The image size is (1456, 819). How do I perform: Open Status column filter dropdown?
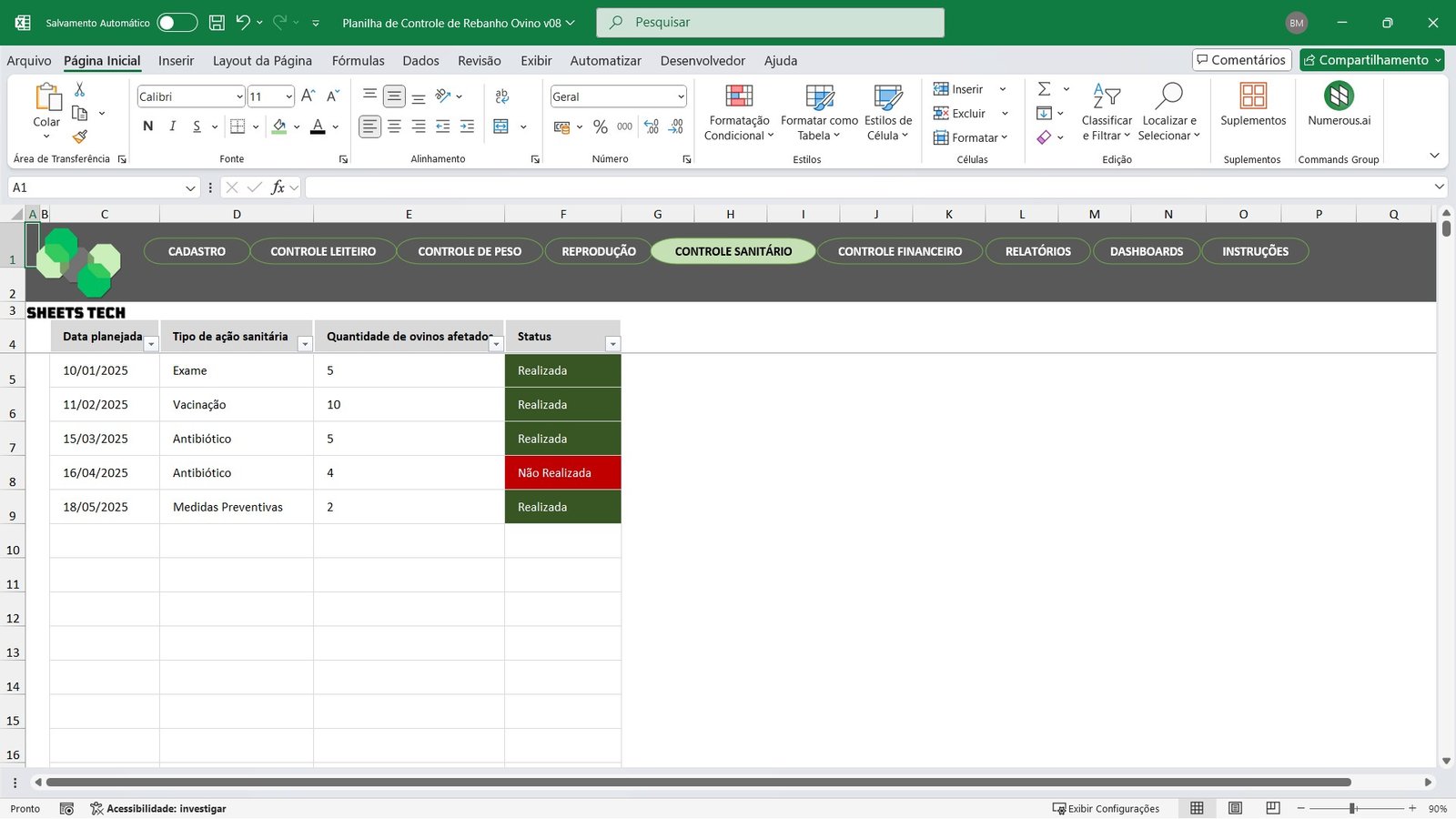click(x=612, y=344)
